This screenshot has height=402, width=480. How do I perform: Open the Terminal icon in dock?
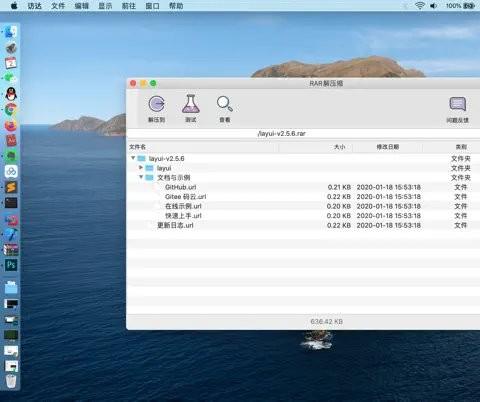coord(11,203)
